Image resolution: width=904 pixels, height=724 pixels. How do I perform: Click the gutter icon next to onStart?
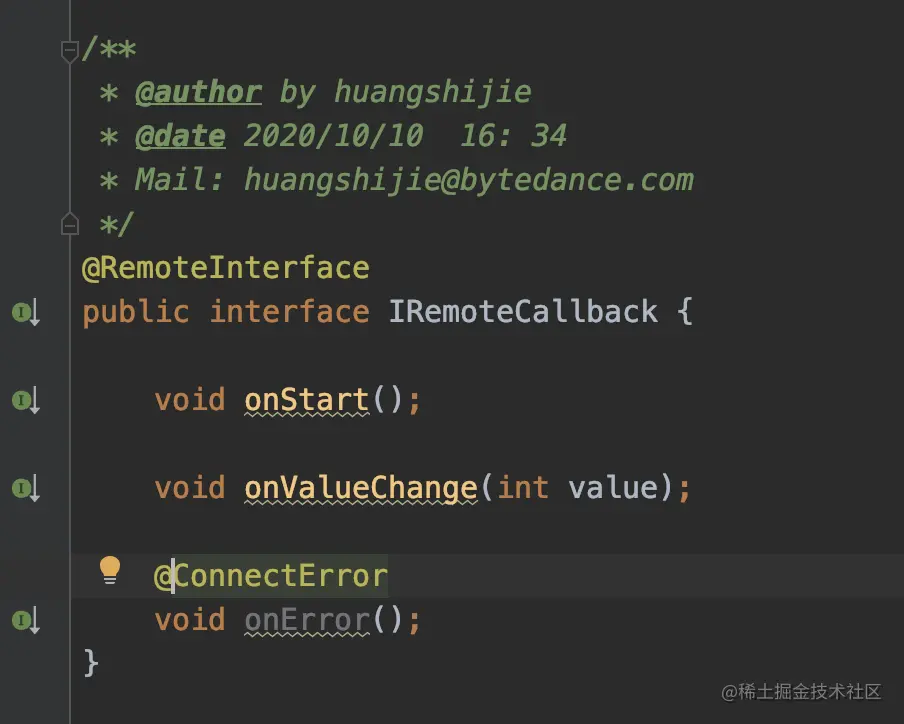pos(25,400)
